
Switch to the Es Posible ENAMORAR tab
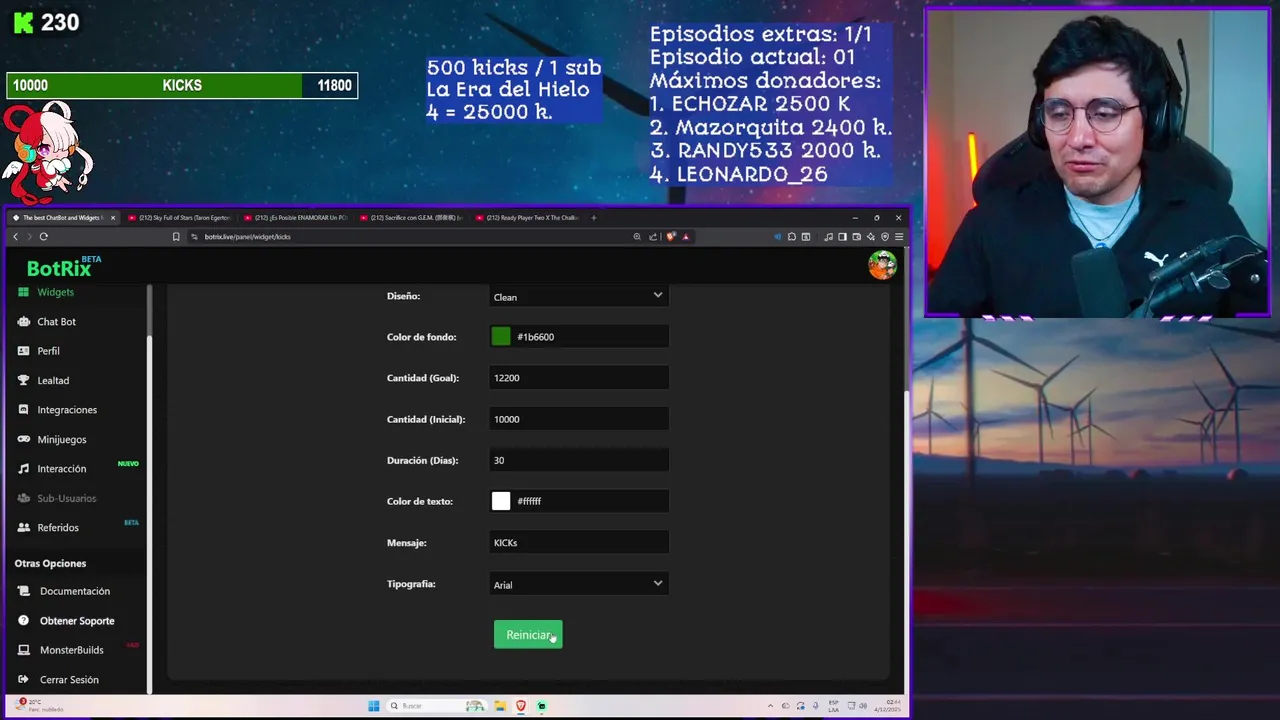296,218
